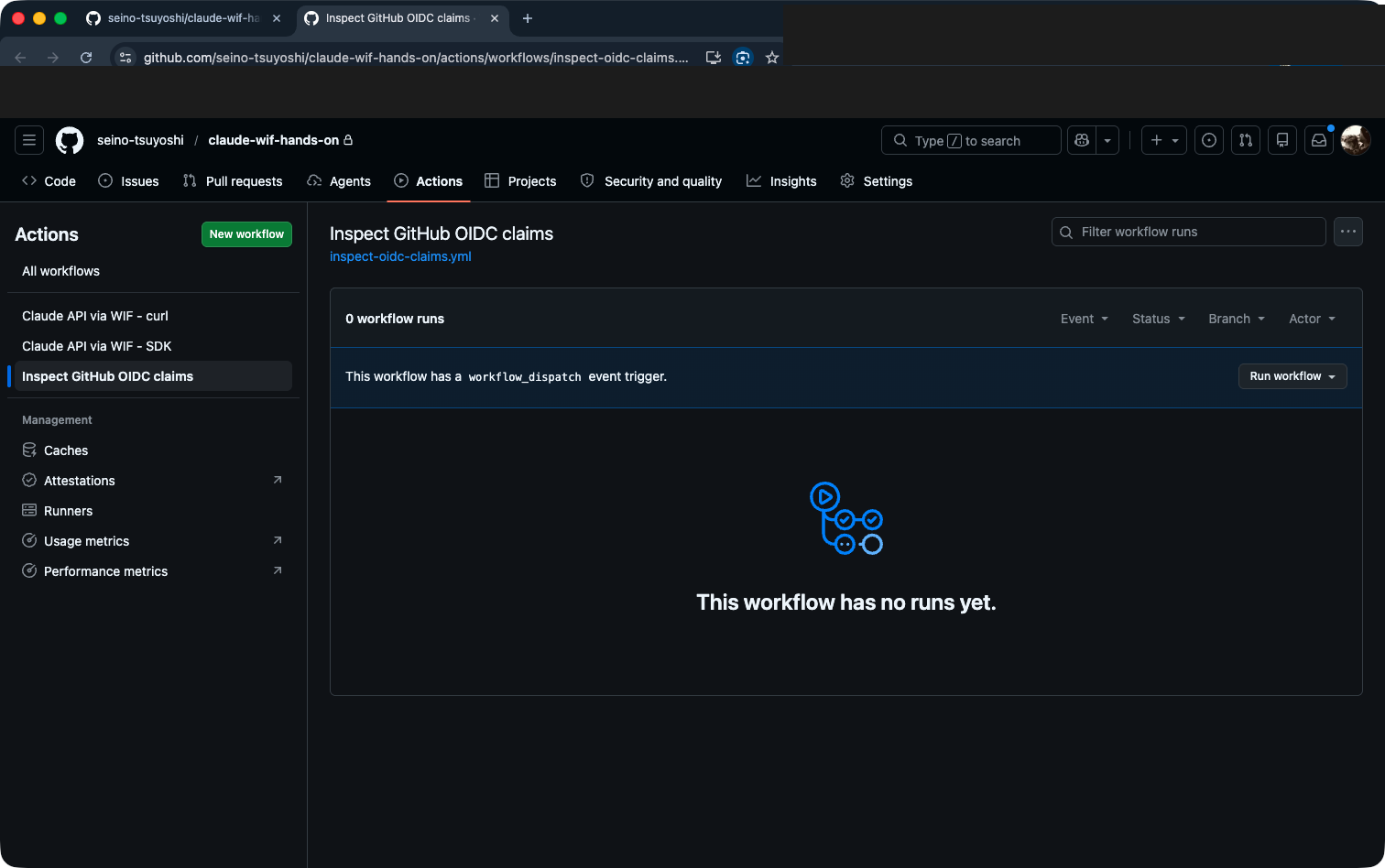1385x868 pixels.
Task: Bookmark the page with star icon
Action: point(772,58)
